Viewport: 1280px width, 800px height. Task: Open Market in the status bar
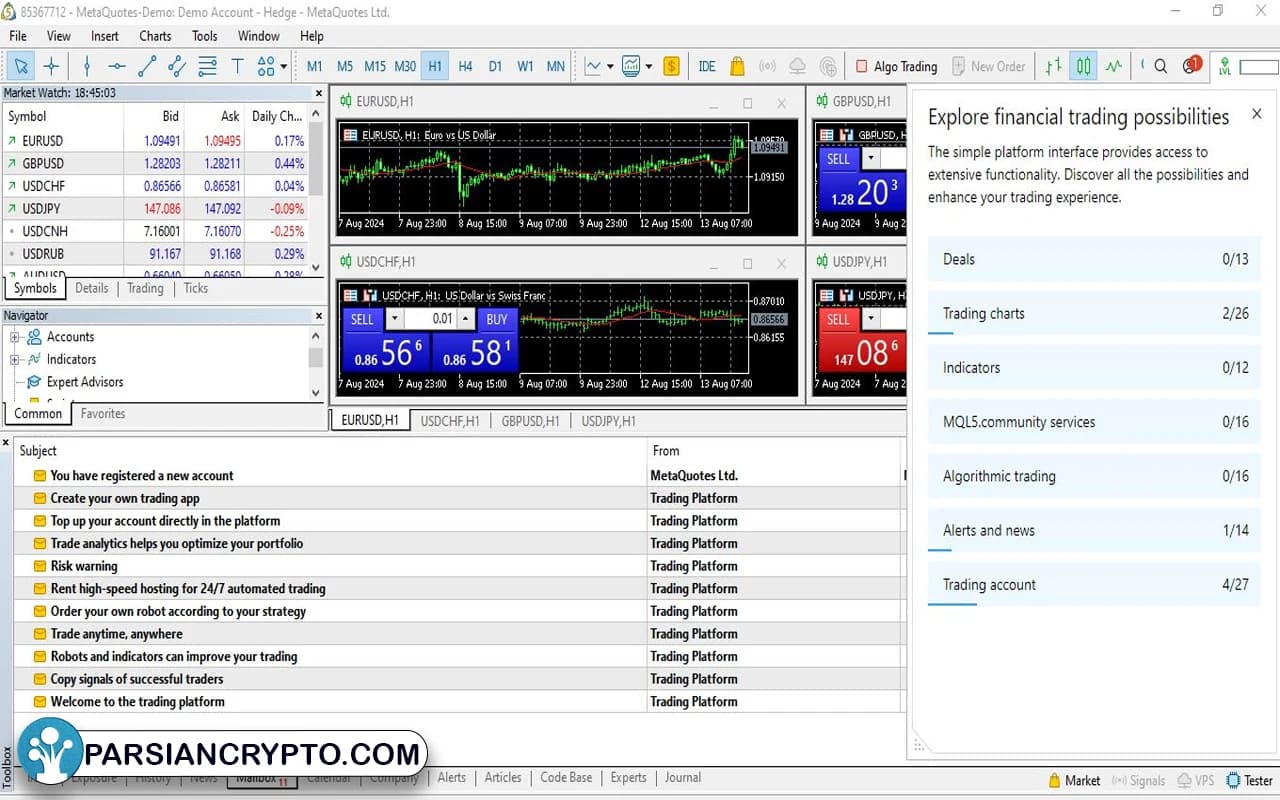pyautogui.click(x=1074, y=781)
